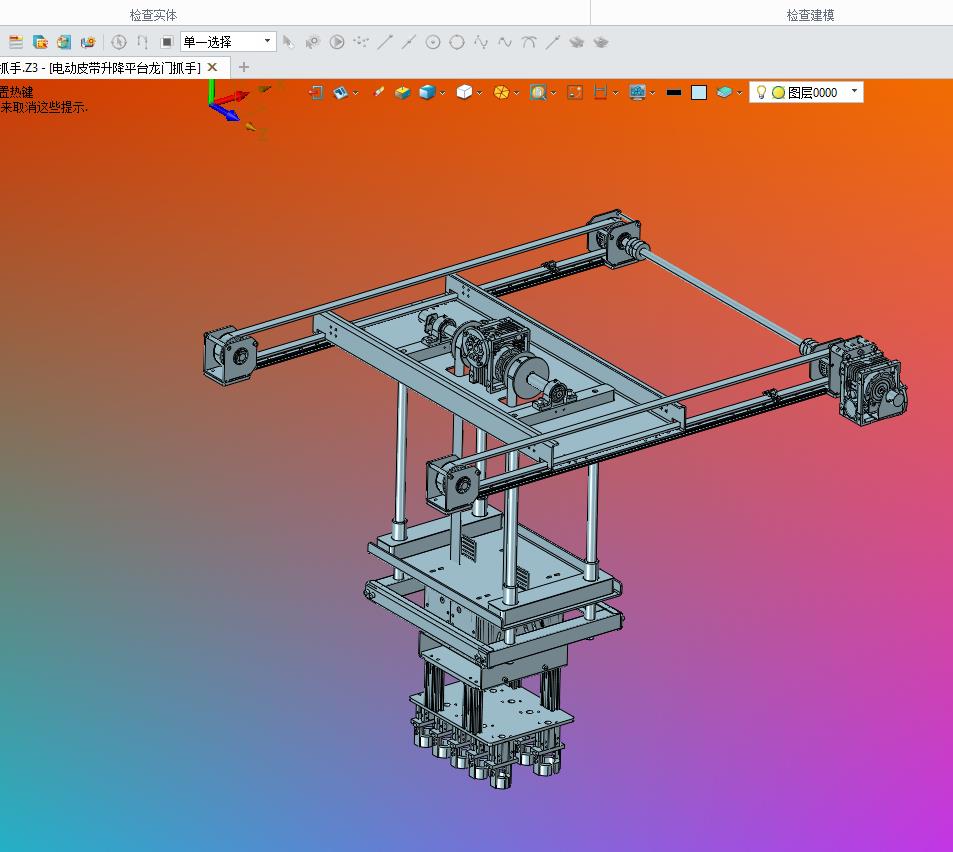Expand the teal layer plane dropdown
953x852 pixels.
(739, 93)
